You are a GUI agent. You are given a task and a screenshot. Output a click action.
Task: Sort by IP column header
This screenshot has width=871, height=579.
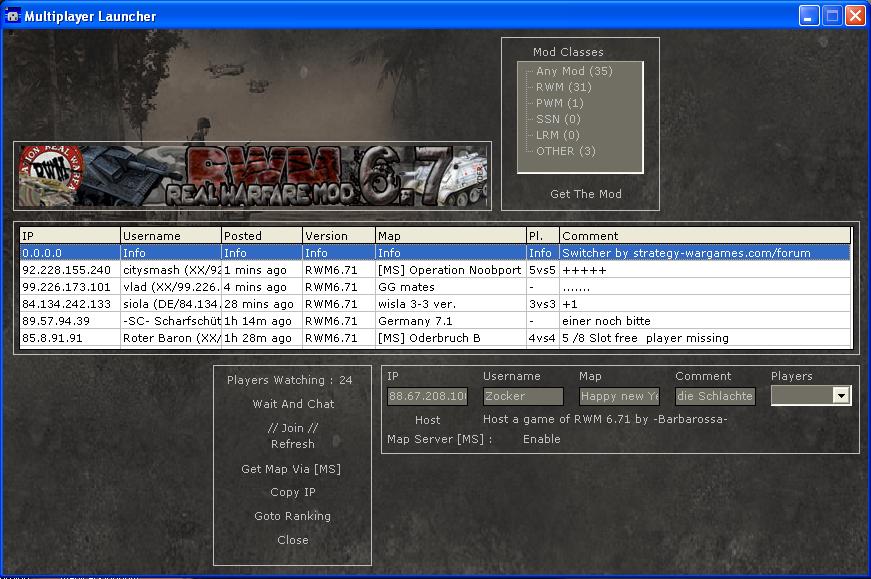(x=70, y=236)
